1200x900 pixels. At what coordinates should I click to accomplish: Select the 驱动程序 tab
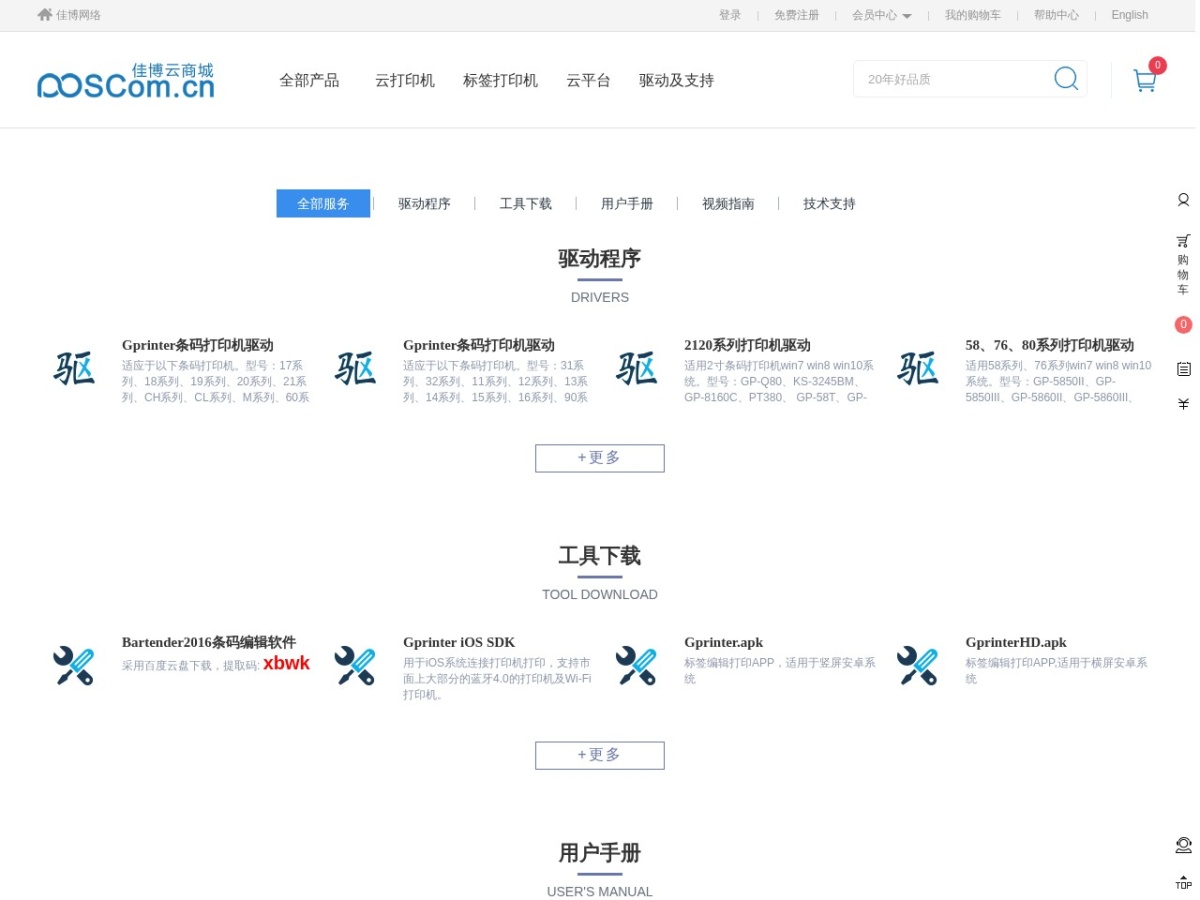click(424, 204)
